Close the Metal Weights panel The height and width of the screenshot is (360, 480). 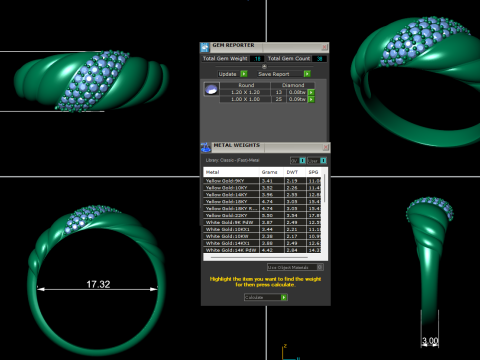326,147
